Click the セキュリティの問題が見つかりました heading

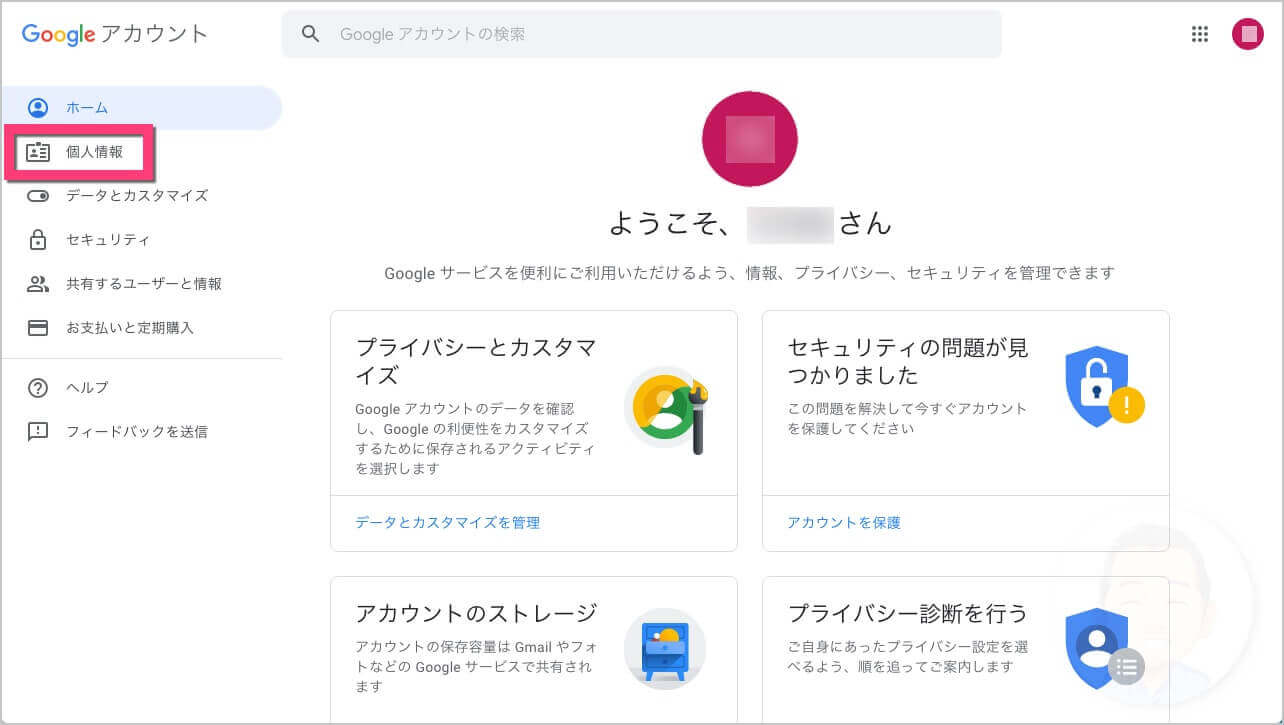[908, 362]
